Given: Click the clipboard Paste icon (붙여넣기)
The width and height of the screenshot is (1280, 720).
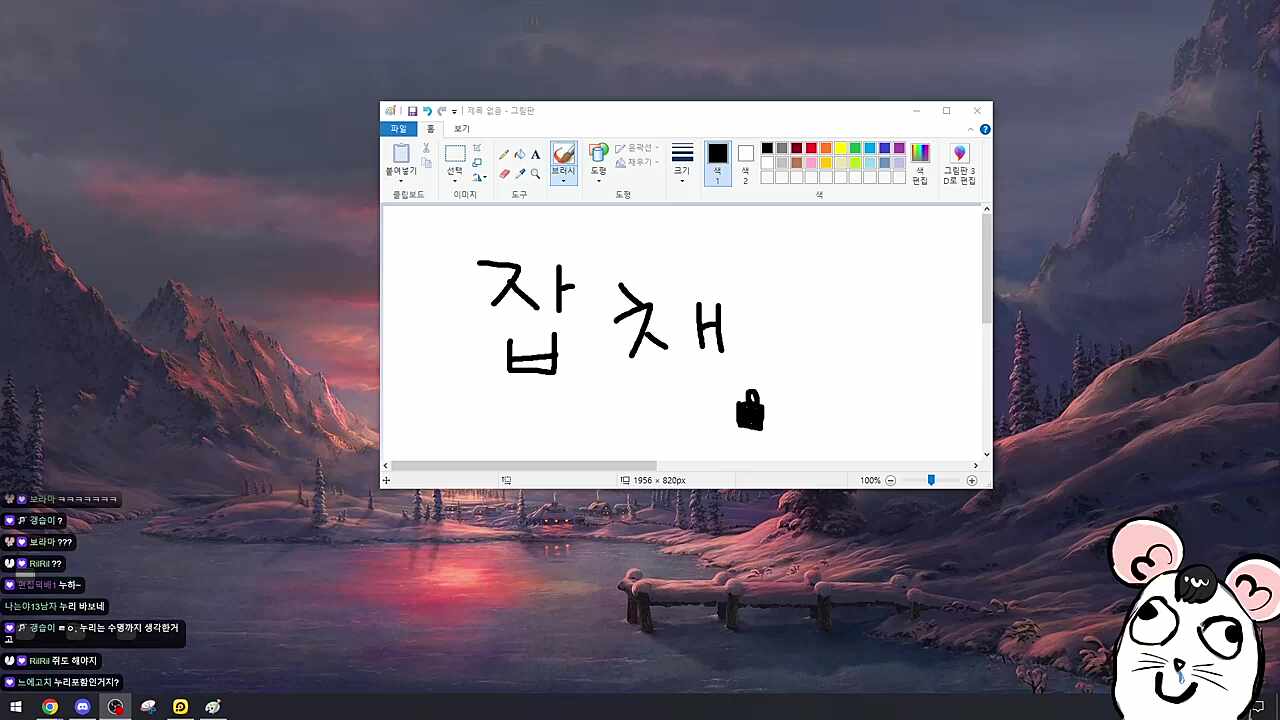Looking at the screenshot, I should coord(401,153).
